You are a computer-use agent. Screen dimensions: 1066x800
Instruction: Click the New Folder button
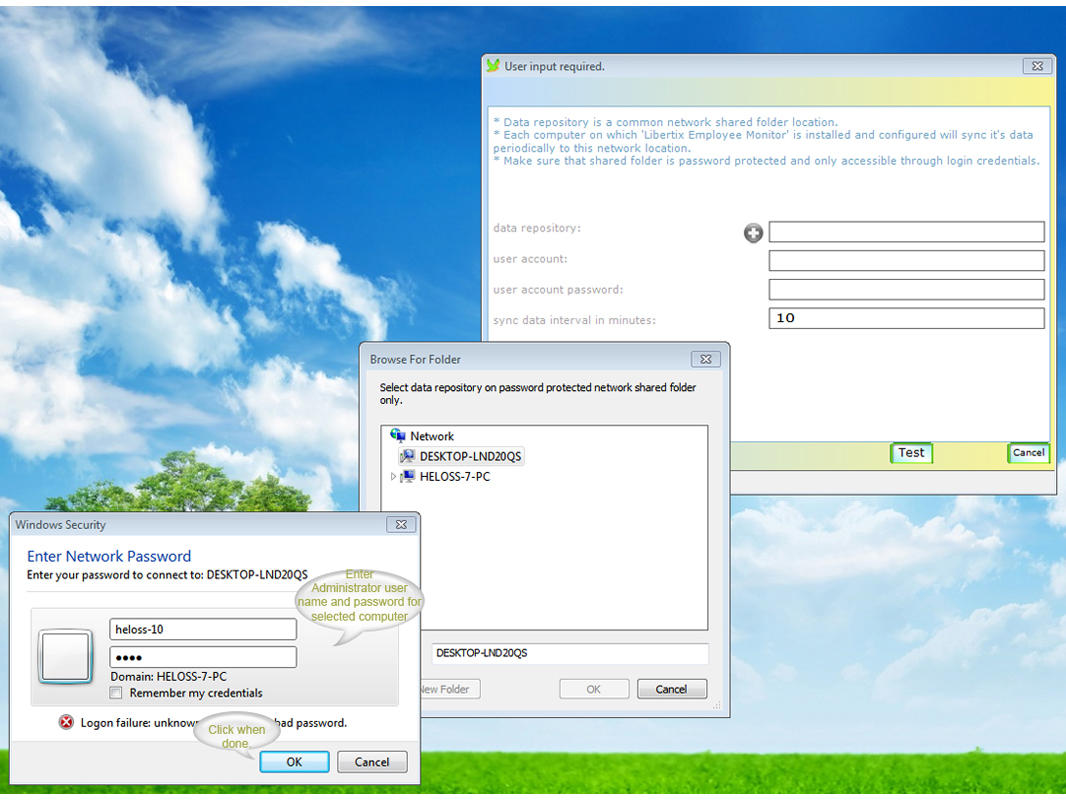(450, 689)
